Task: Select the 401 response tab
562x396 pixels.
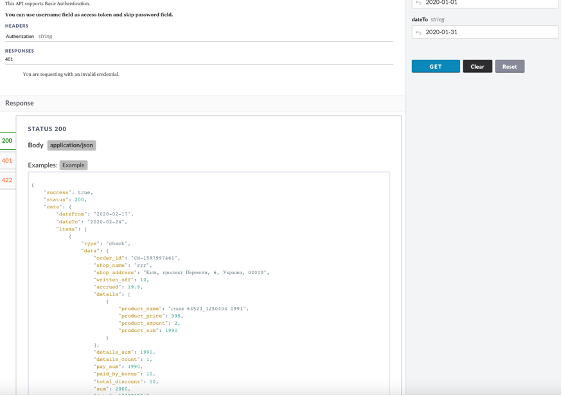Action: 7,161
